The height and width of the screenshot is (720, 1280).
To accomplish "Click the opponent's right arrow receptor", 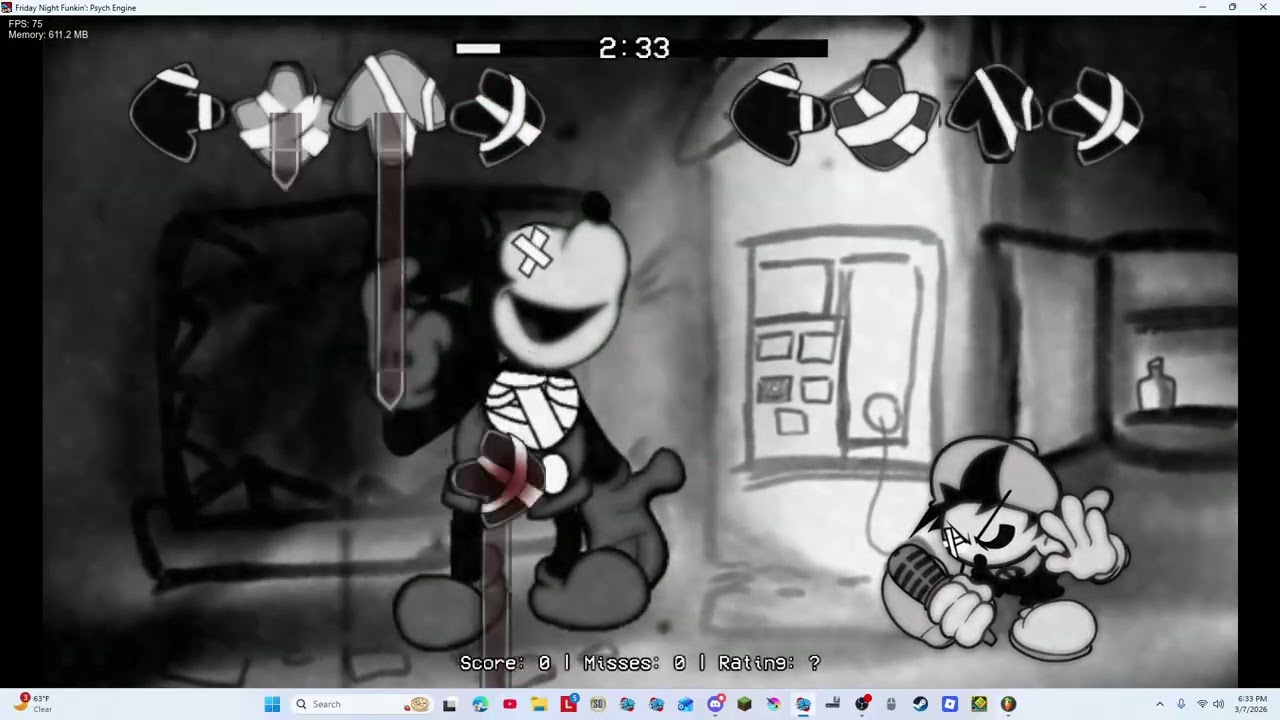I will click(497, 115).
